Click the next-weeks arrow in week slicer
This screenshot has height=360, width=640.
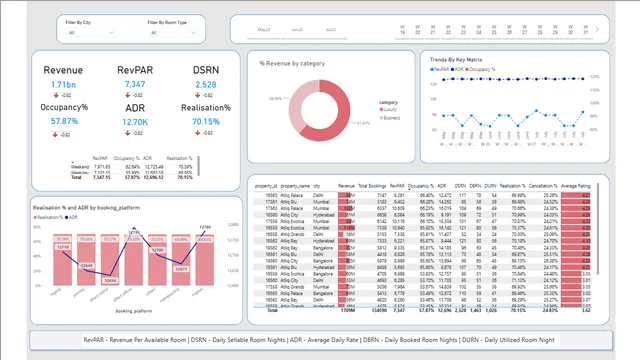point(597,29)
